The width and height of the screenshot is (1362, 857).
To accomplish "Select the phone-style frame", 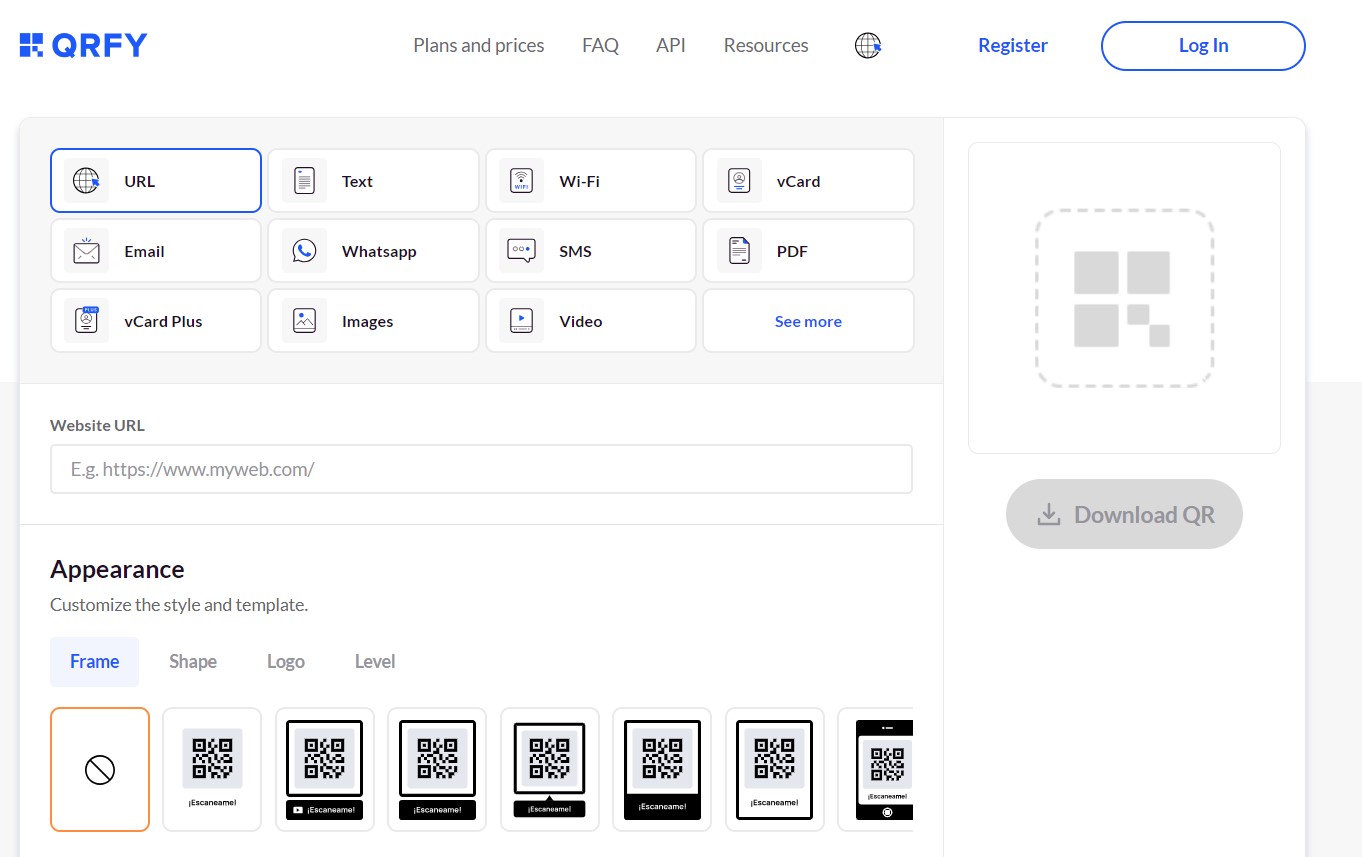I will 876,769.
